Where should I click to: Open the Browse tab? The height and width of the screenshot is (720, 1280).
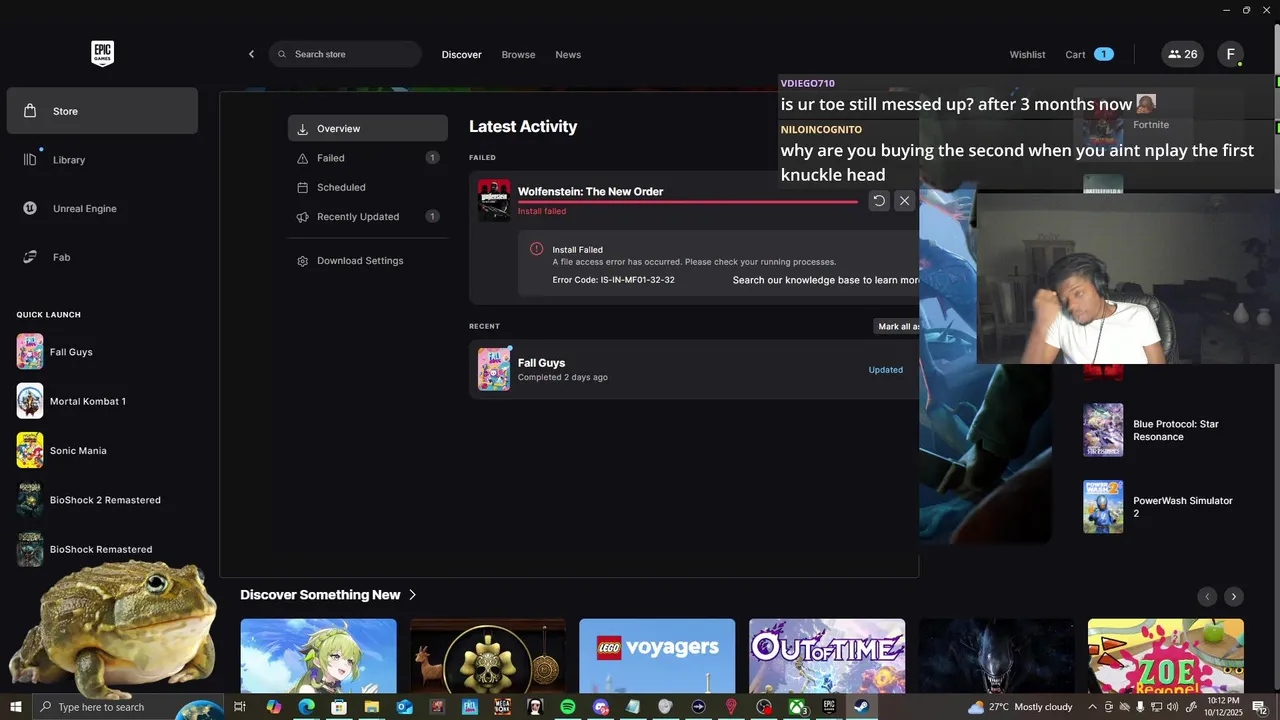[x=518, y=54]
